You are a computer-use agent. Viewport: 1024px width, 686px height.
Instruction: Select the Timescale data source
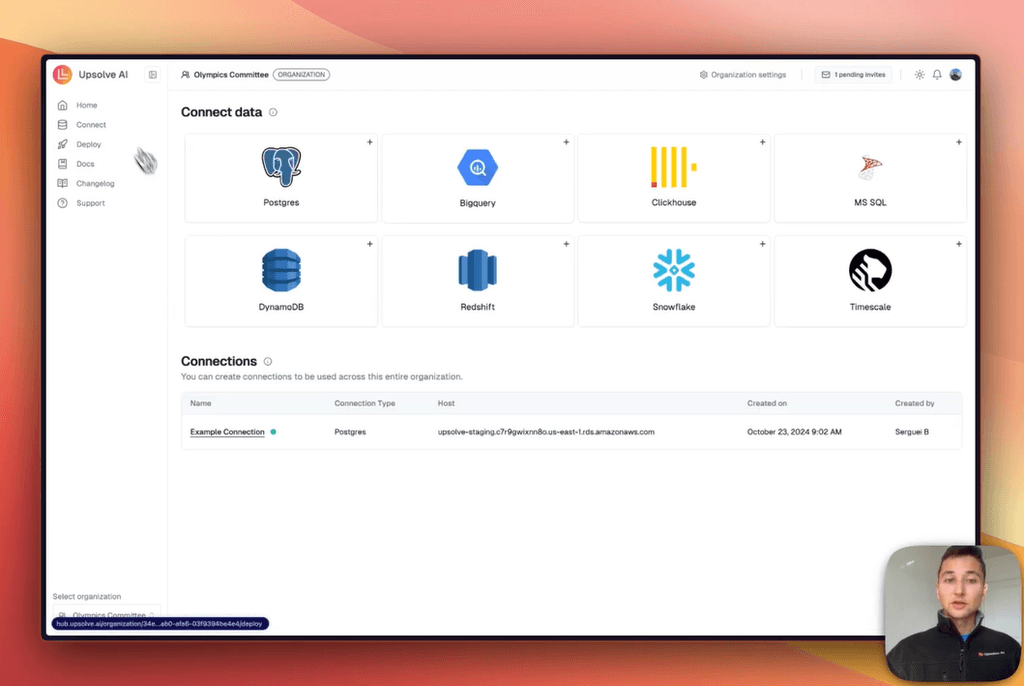[x=869, y=280]
